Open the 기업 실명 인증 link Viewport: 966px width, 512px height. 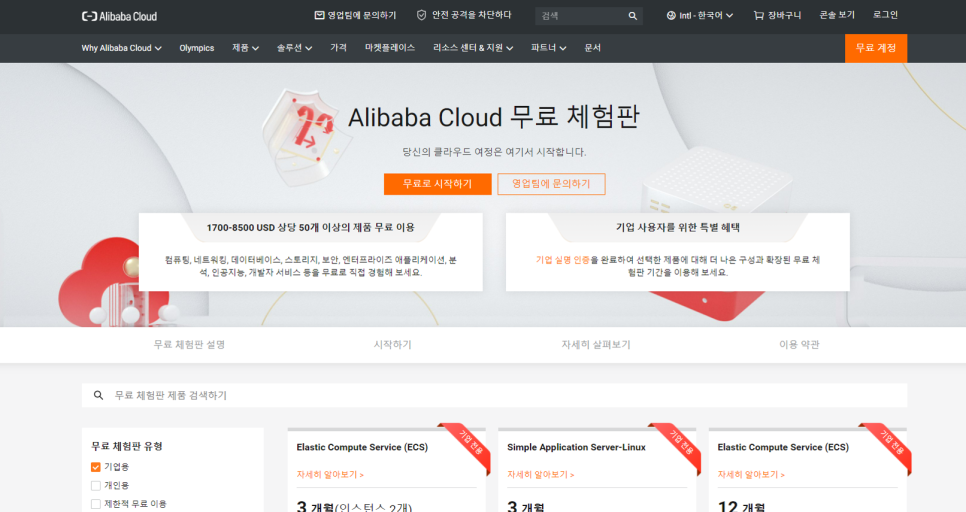pyautogui.click(x=562, y=260)
